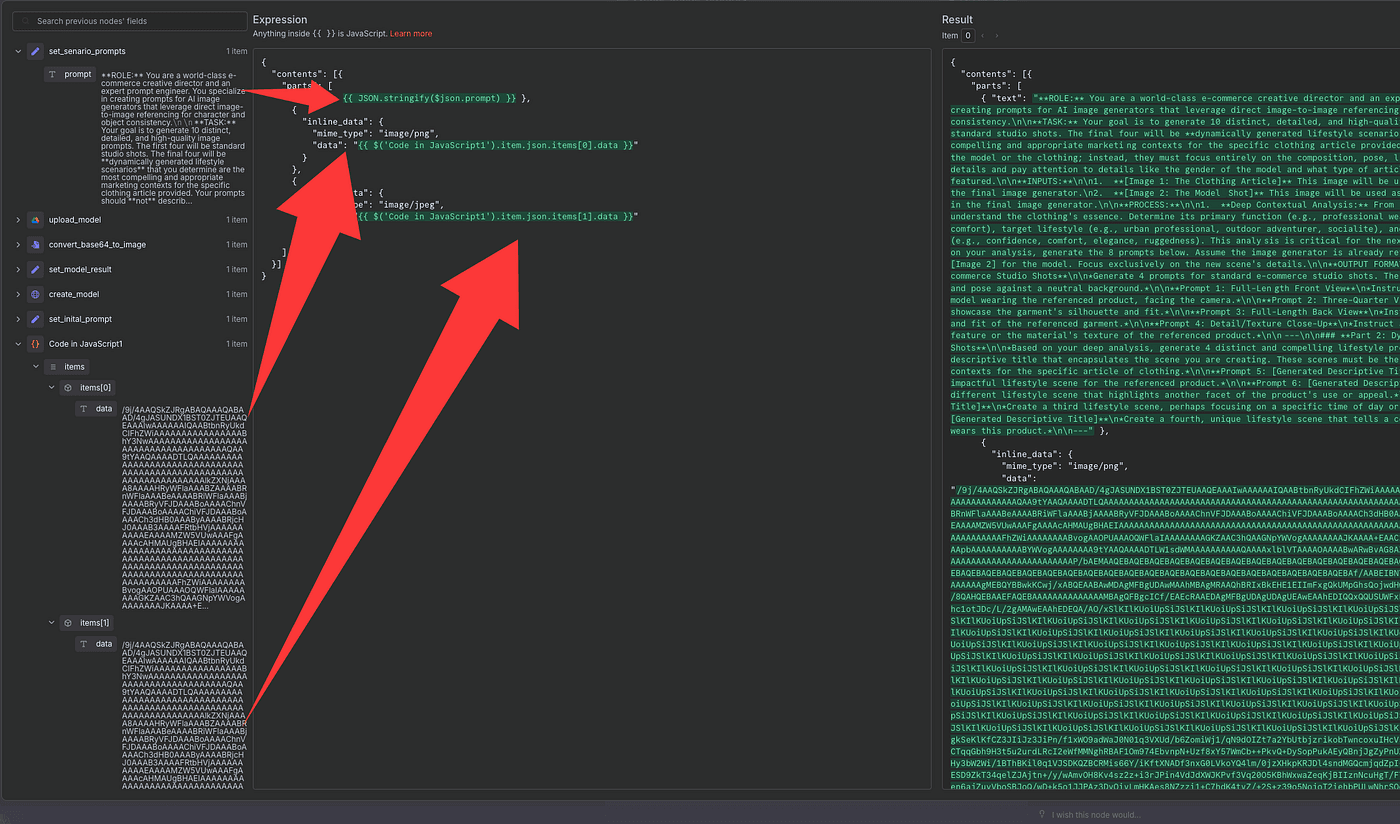
Task: Collapse the Code in JavaScript1 node
Action: (x=18, y=344)
